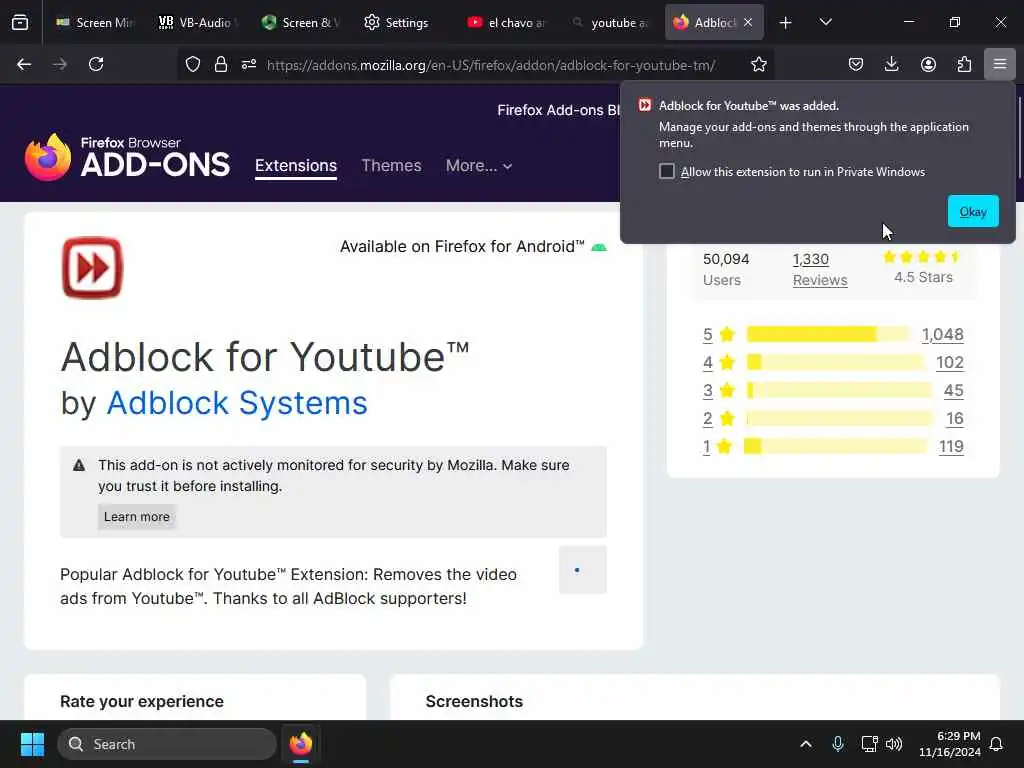Click the warning triangle icon in the notice

tap(79, 465)
